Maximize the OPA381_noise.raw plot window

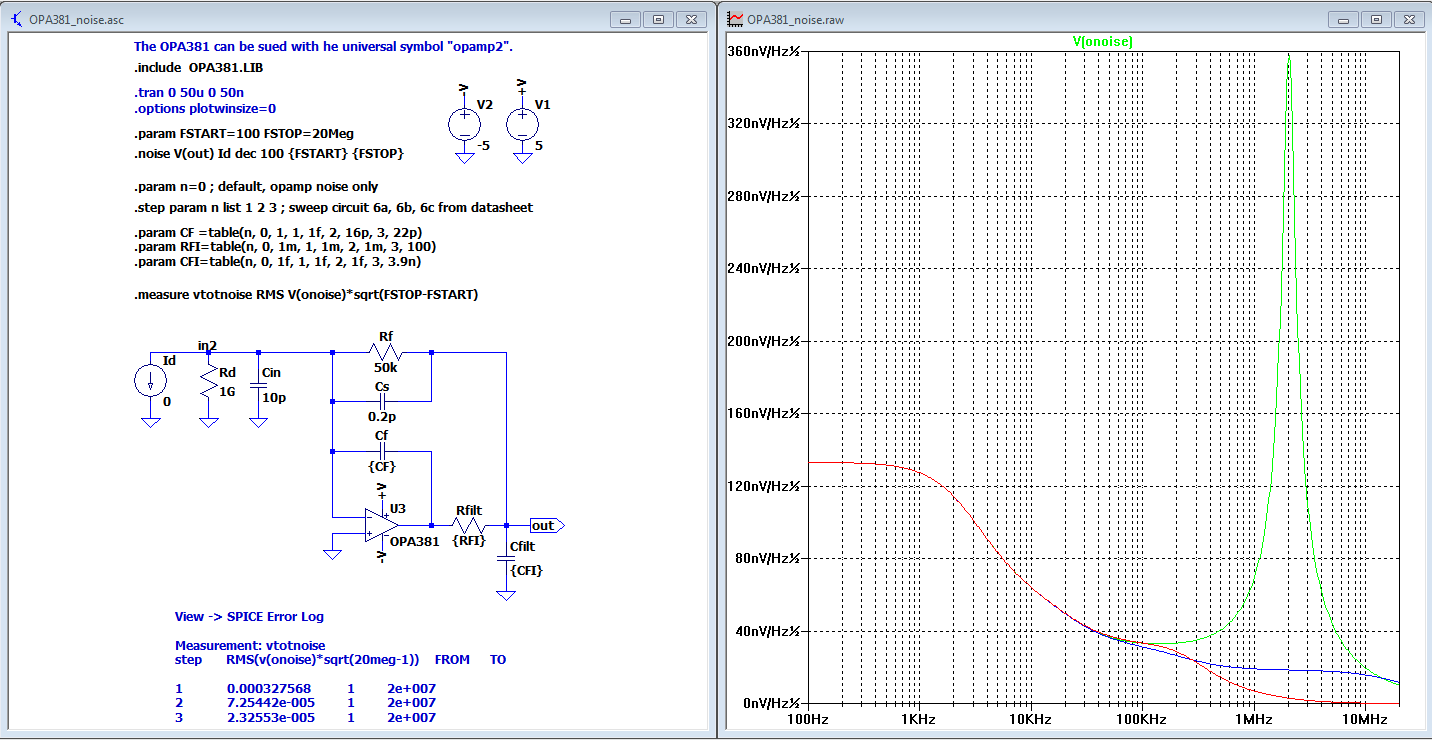1377,19
